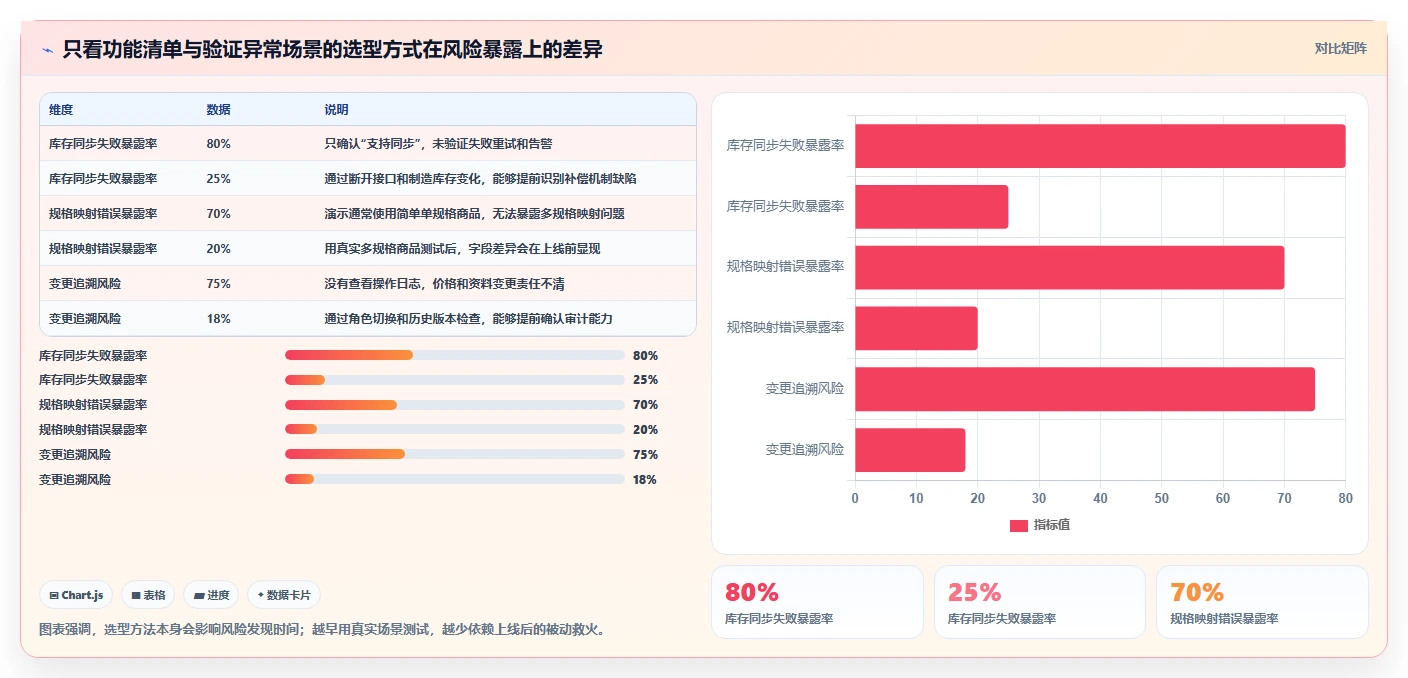This screenshot has height=678, width=1408.
Task: Open the 80% 库存同步失败暴露率 data card
Action: pos(817,602)
